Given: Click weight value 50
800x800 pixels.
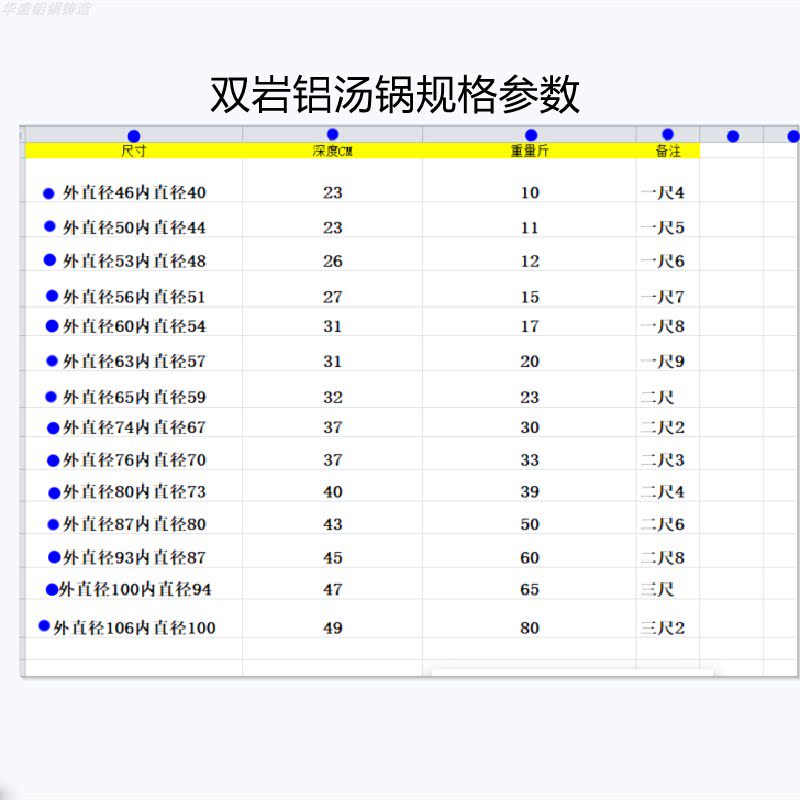Looking at the screenshot, I should (x=530, y=524).
